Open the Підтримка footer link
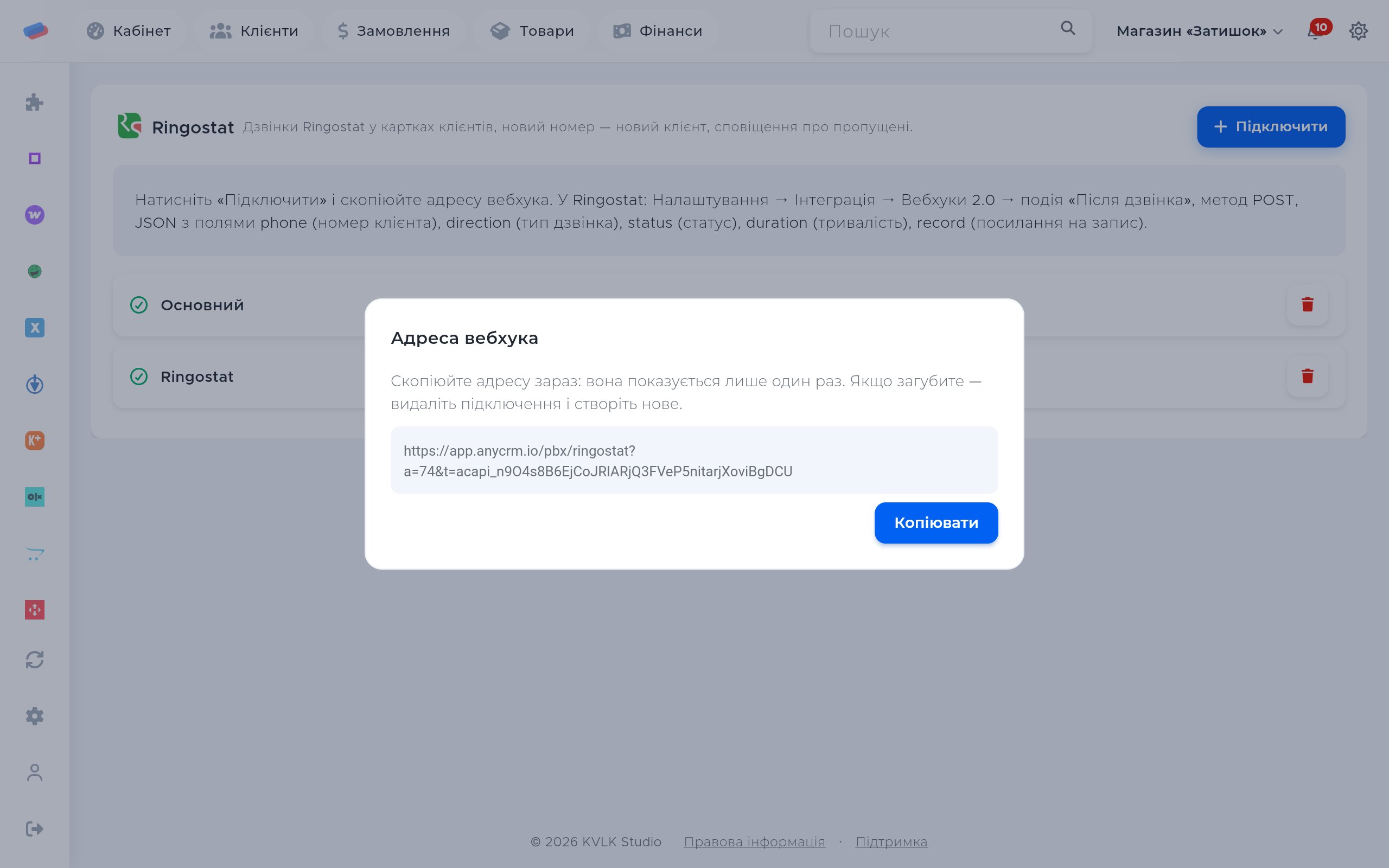The height and width of the screenshot is (868, 1389). [x=891, y=841]
